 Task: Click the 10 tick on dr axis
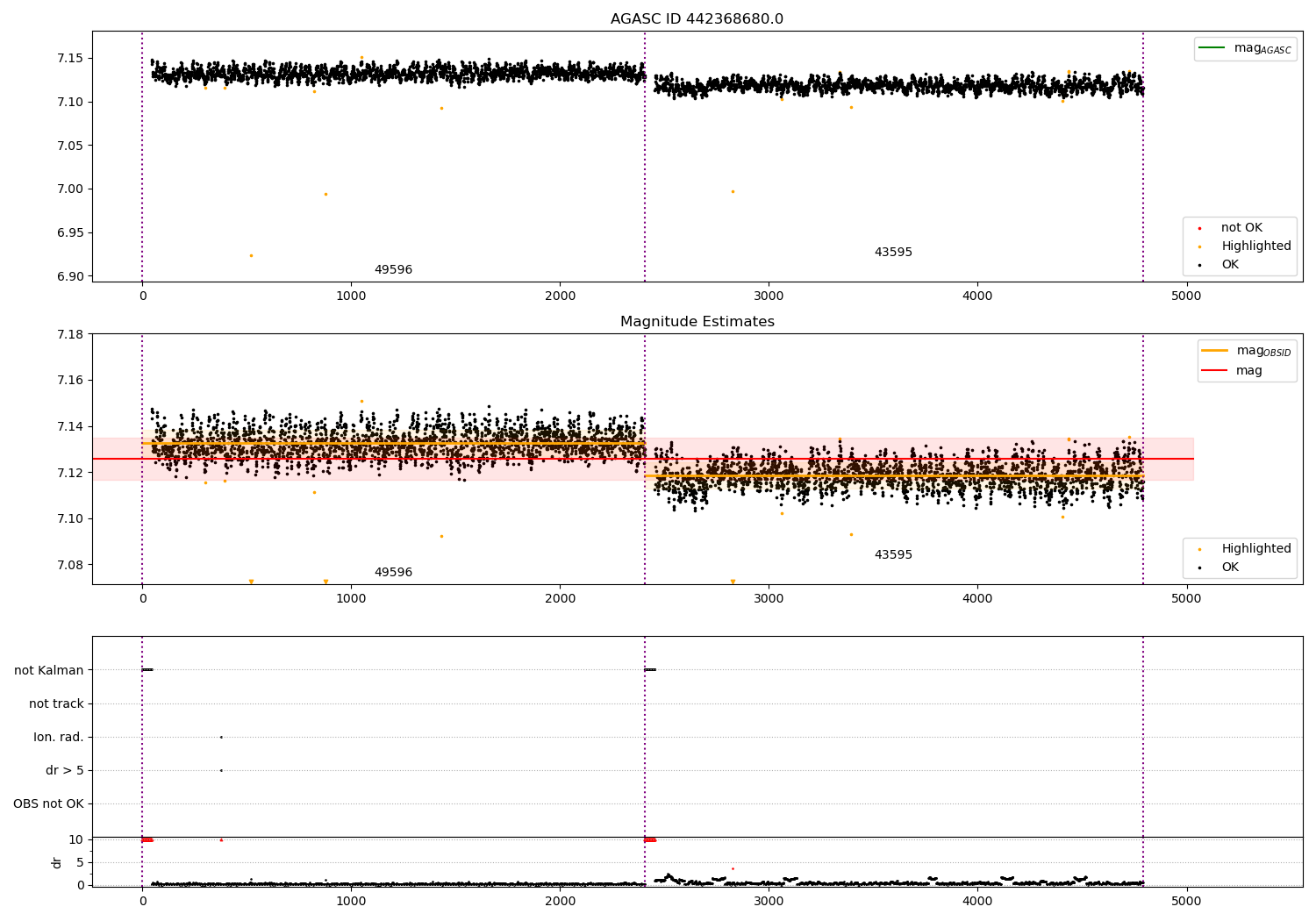click(76, 839)
